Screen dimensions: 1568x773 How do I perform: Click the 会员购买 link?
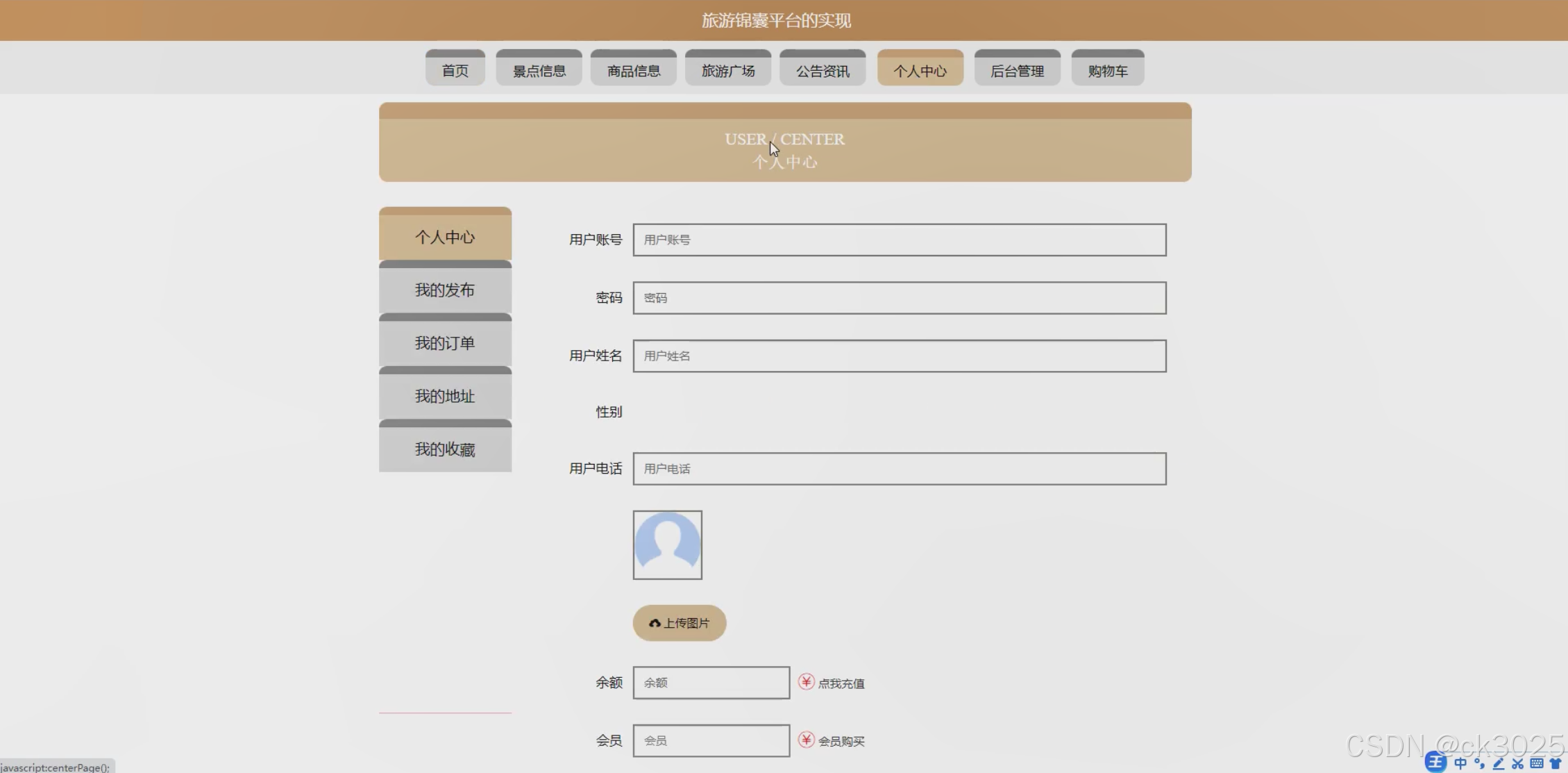(841, 741)
